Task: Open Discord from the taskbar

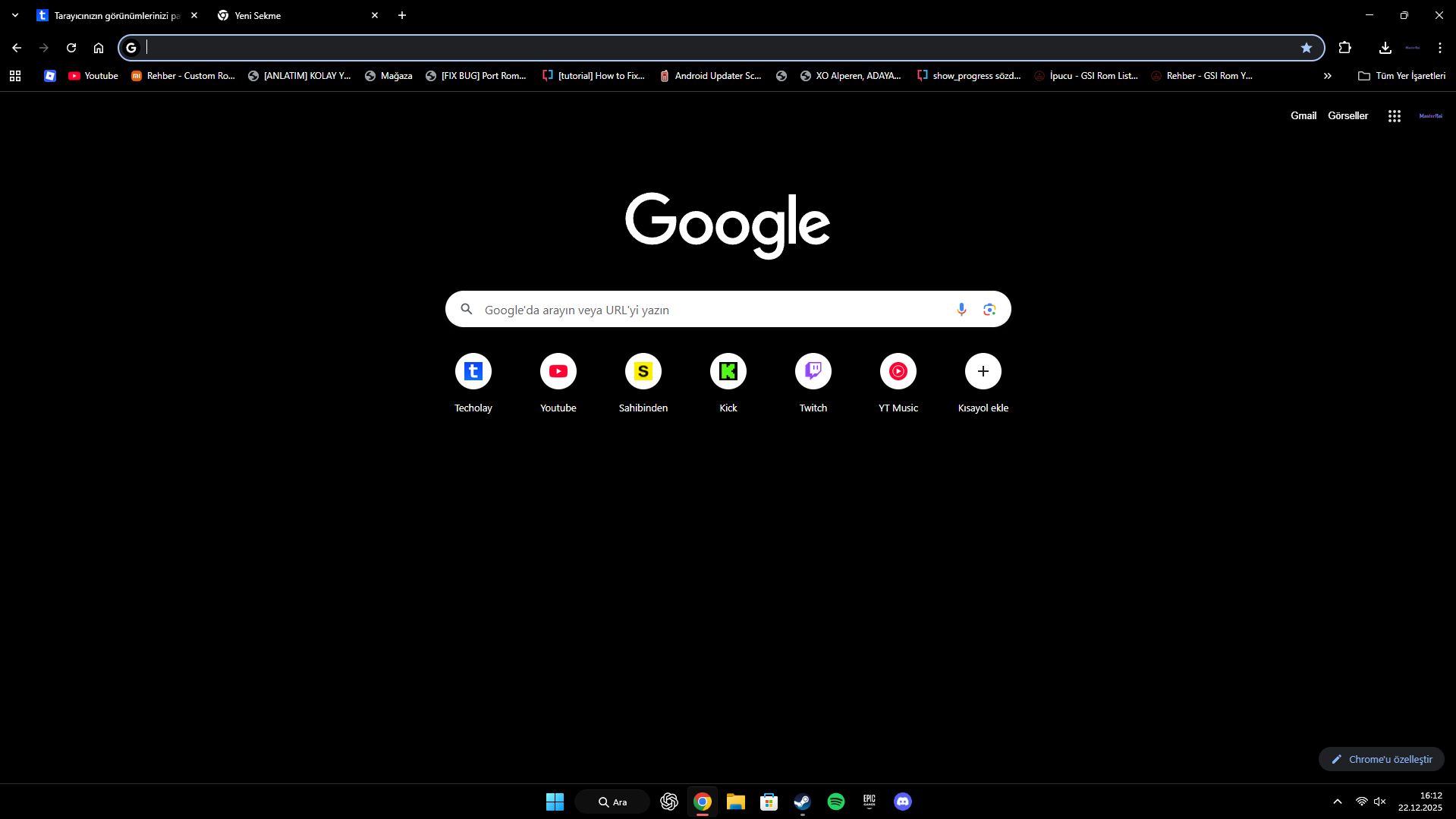Action: pos(902,802)
